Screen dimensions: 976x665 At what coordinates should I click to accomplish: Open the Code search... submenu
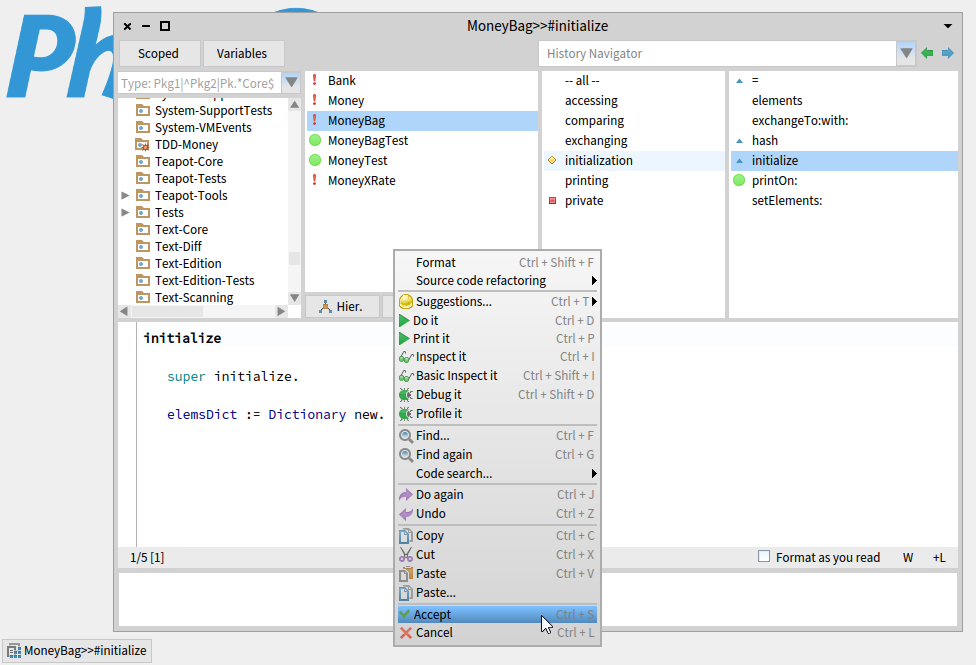click(x=497, y=474)
